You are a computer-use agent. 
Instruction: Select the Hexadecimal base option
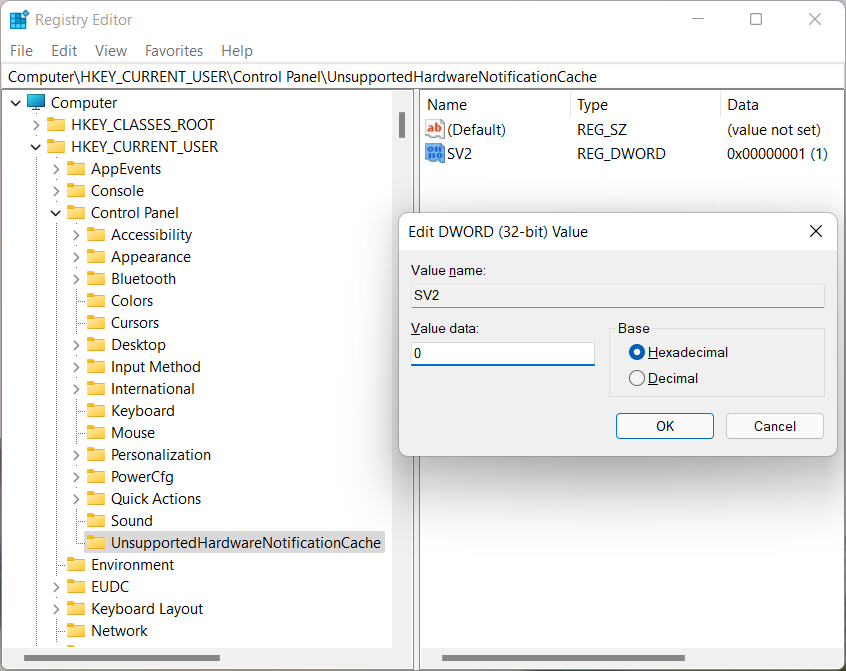pyautogui.click(x=637, y=352)
